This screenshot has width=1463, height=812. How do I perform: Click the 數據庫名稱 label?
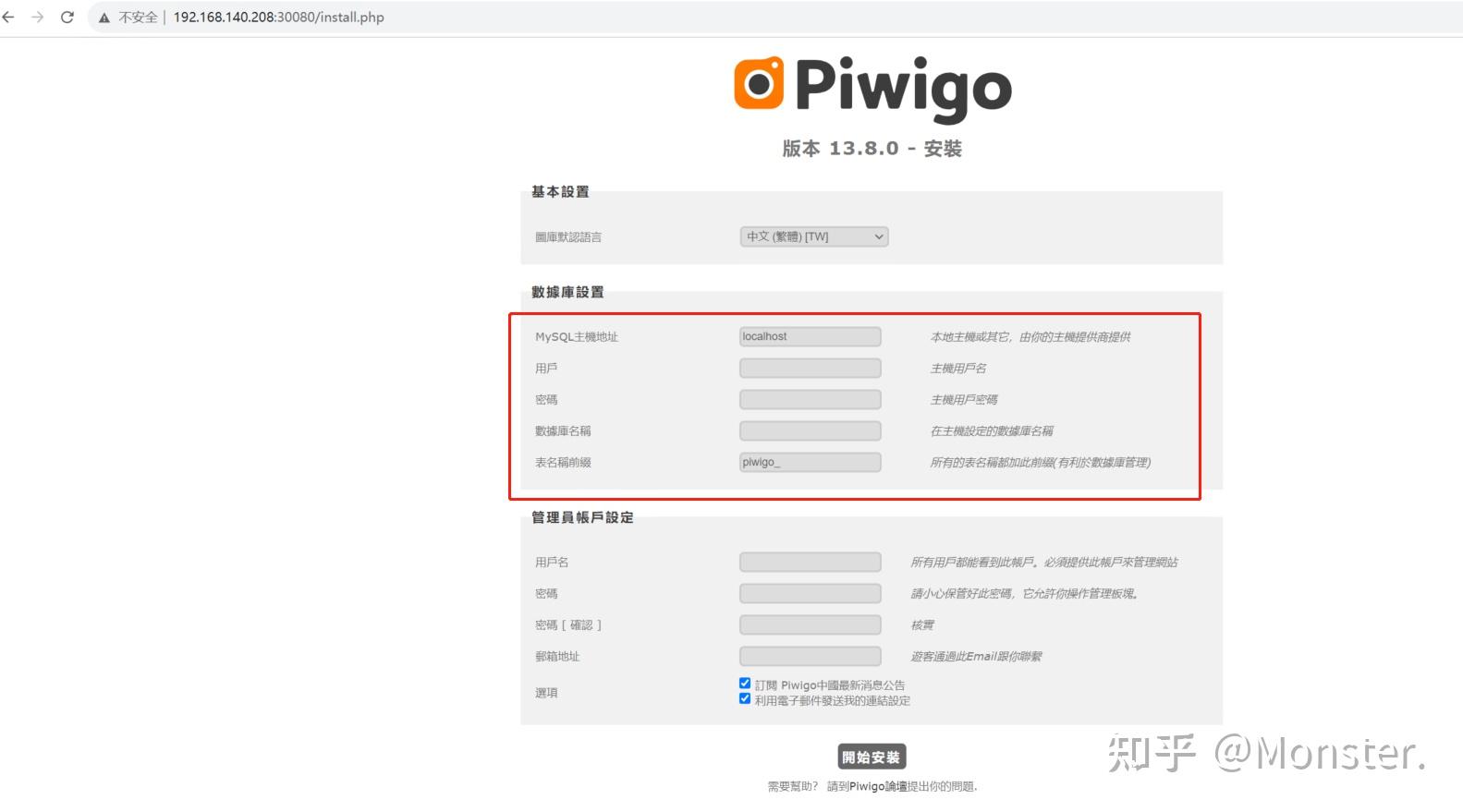click(x=563, y=430)
